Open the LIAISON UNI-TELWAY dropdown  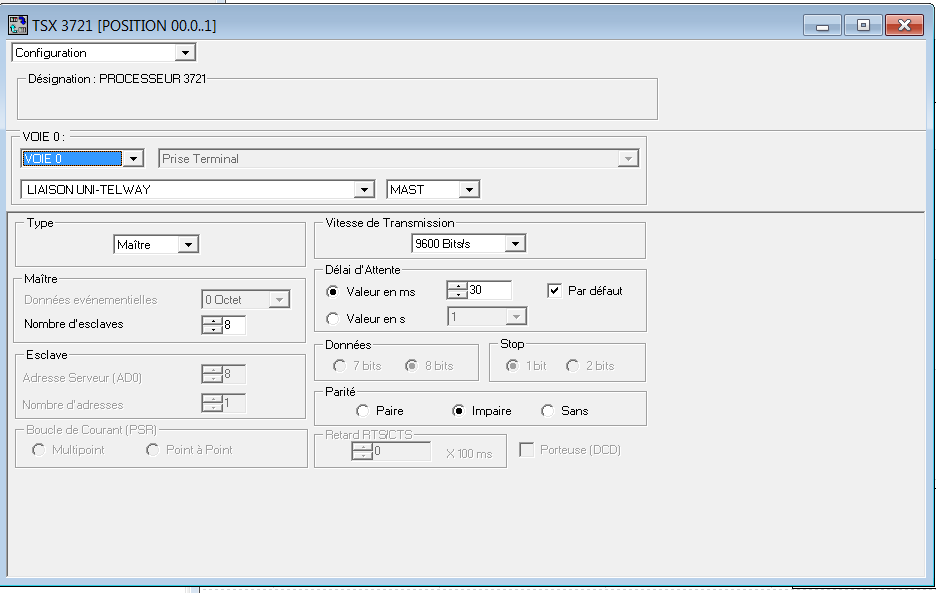[x=364, y=189]
